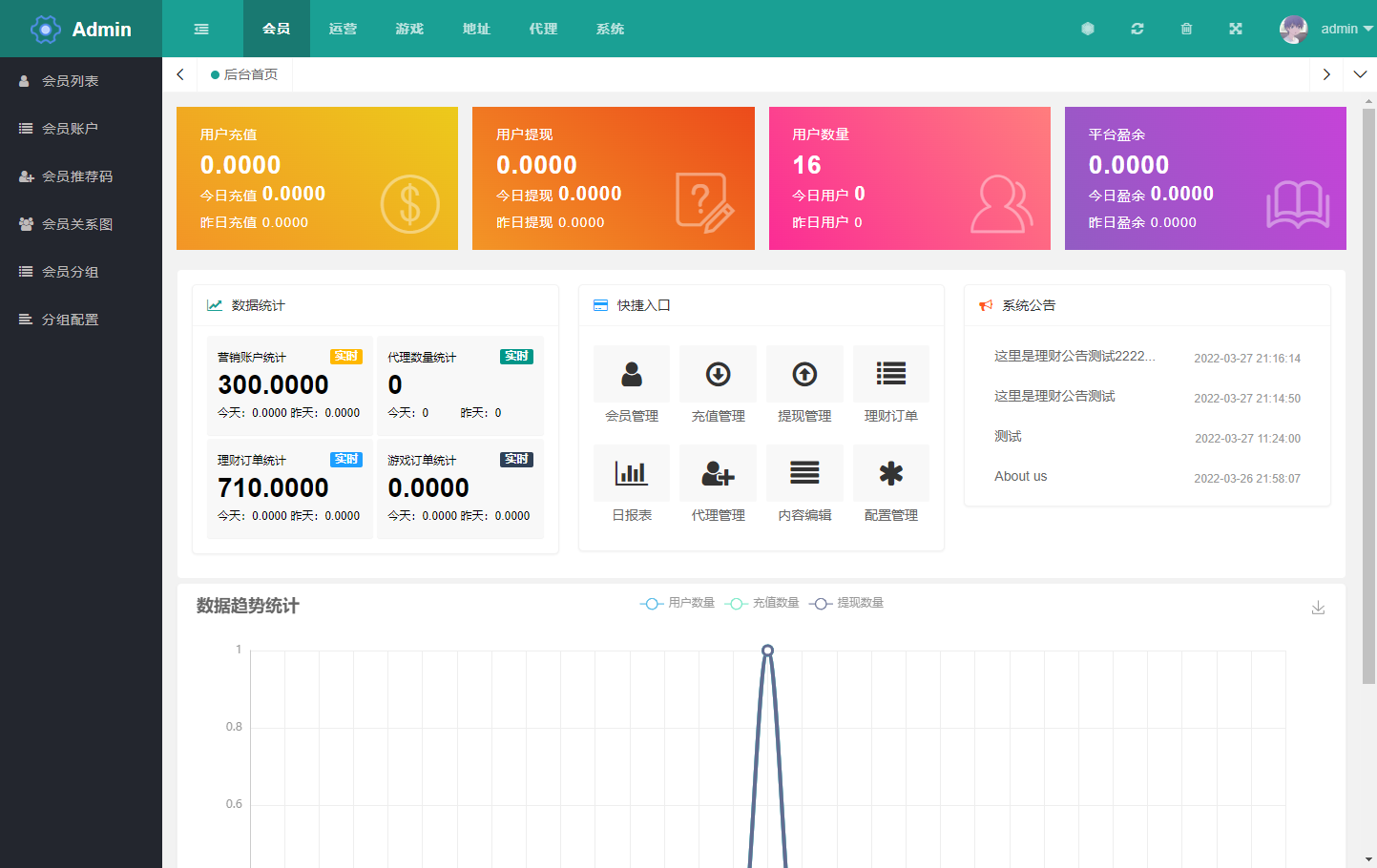
Task: Open the 理财订单 list shortcut
Action: click(891, 374)
